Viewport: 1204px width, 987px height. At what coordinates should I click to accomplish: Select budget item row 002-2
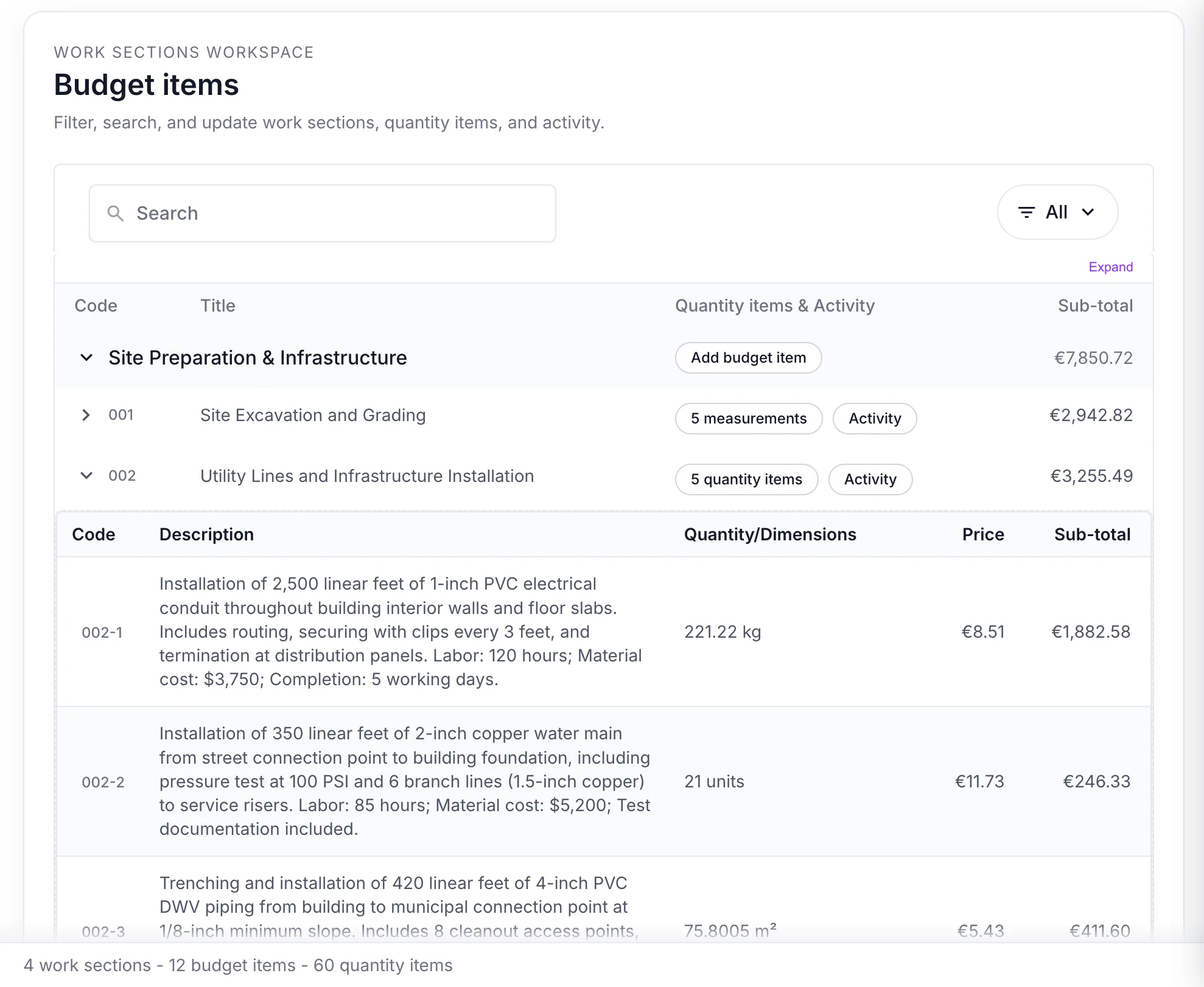pos(402,781)
